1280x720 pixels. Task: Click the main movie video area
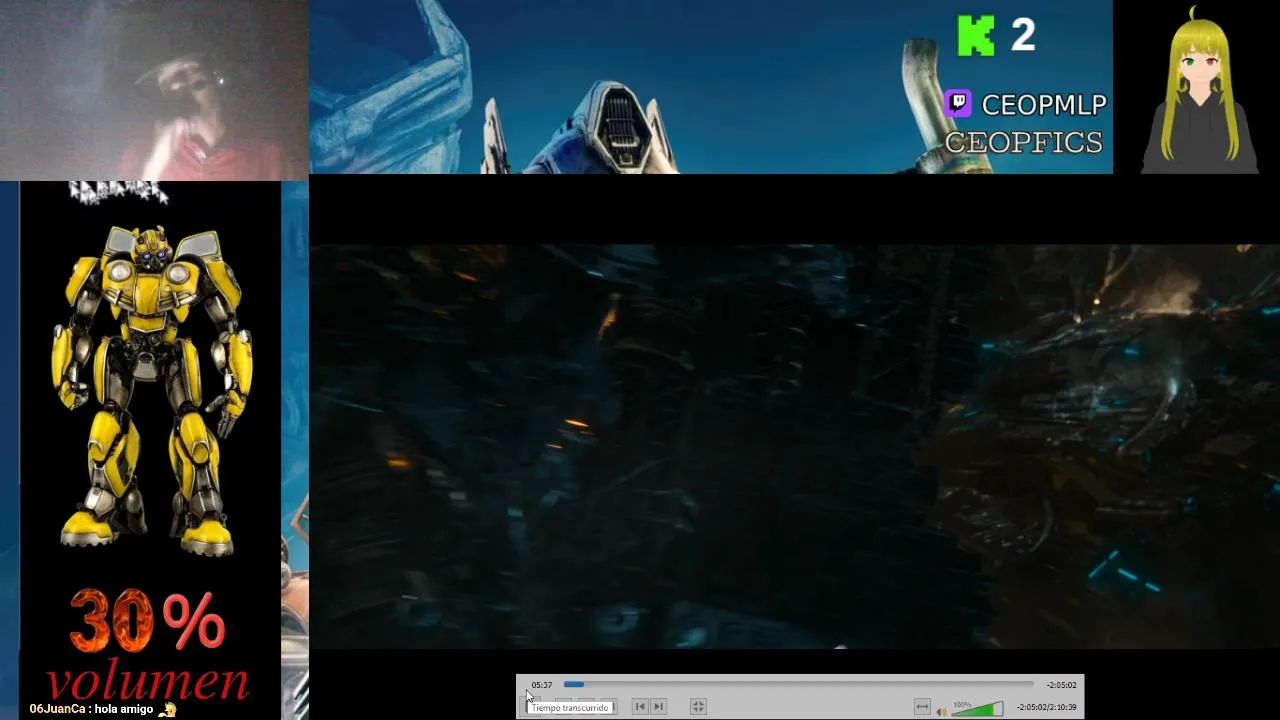point(795,446)
